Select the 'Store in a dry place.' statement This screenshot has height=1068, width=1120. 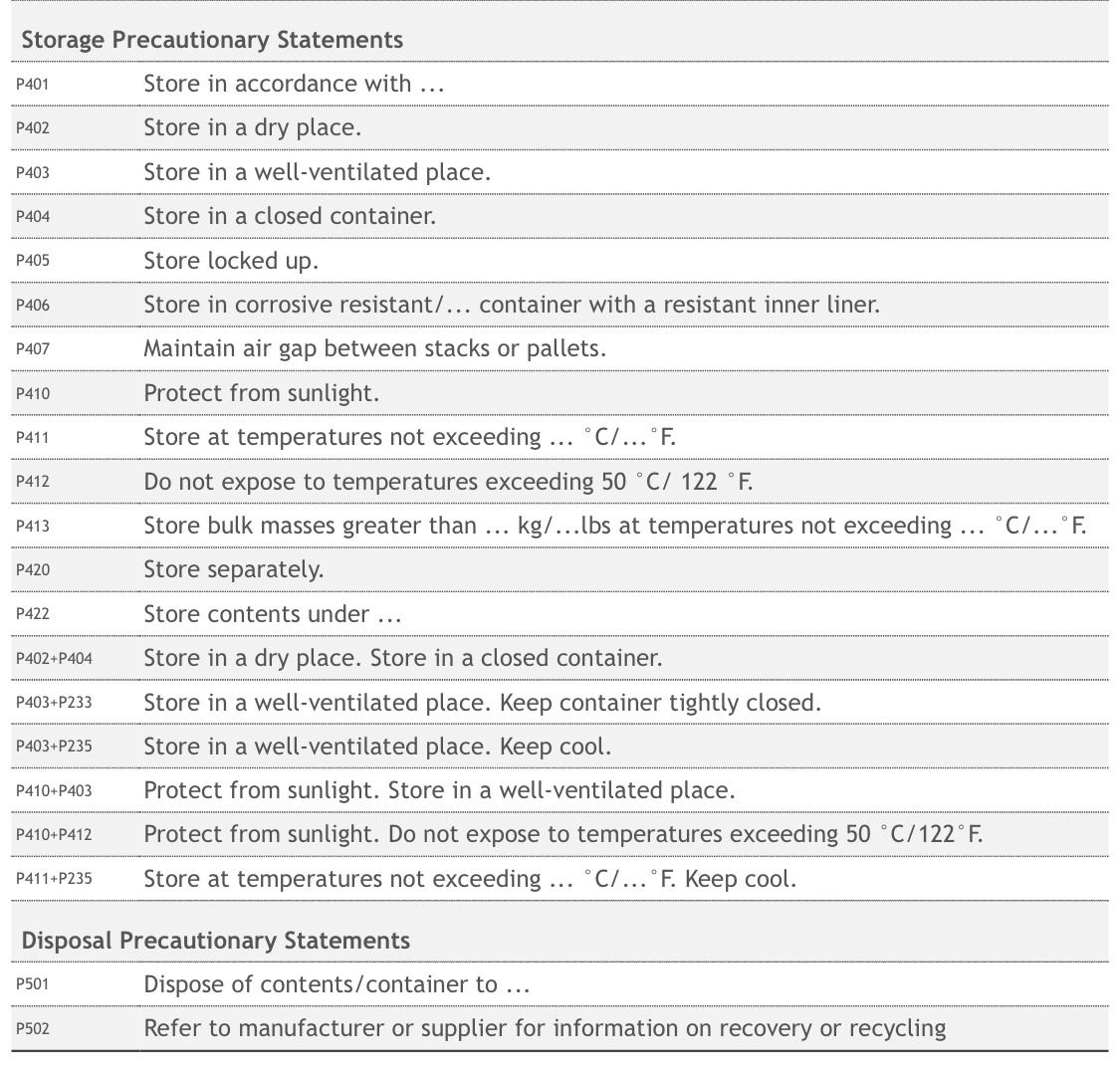[x=252, y=128]
